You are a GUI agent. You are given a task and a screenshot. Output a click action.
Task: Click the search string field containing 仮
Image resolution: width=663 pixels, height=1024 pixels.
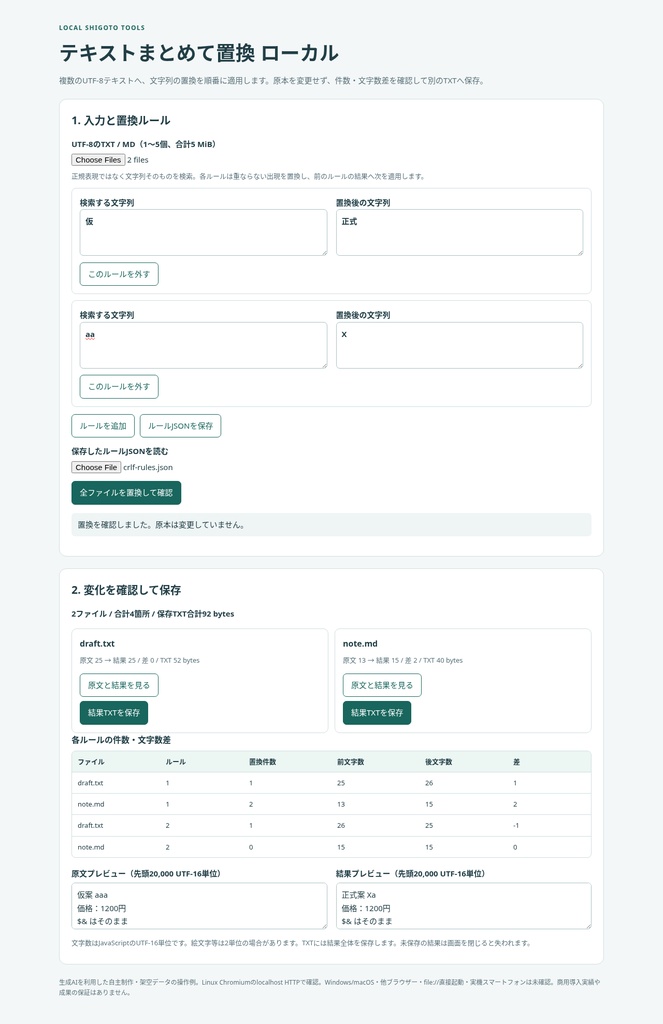click(203, 232)
